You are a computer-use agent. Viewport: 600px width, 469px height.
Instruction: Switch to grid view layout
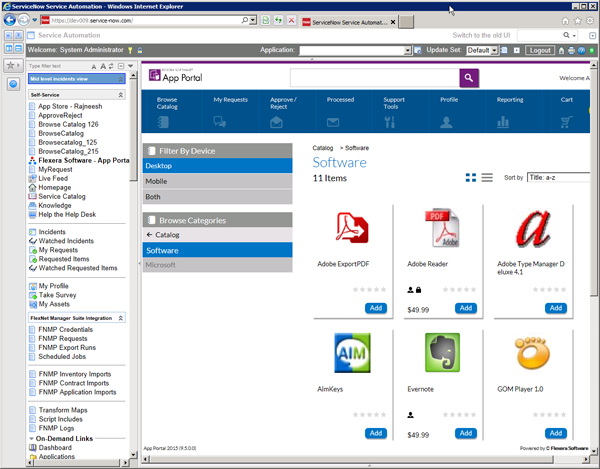pyautogui.click(x=471, y=178)
